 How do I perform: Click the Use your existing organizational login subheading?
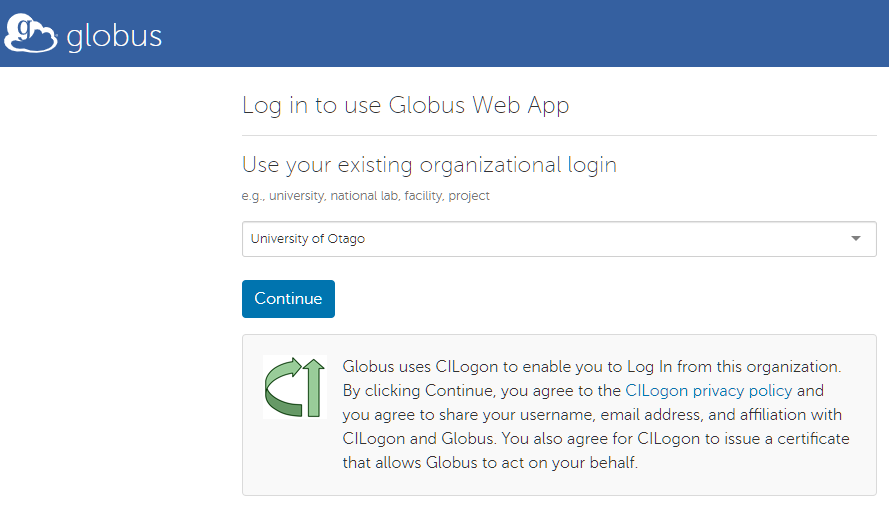click(429, 164)
